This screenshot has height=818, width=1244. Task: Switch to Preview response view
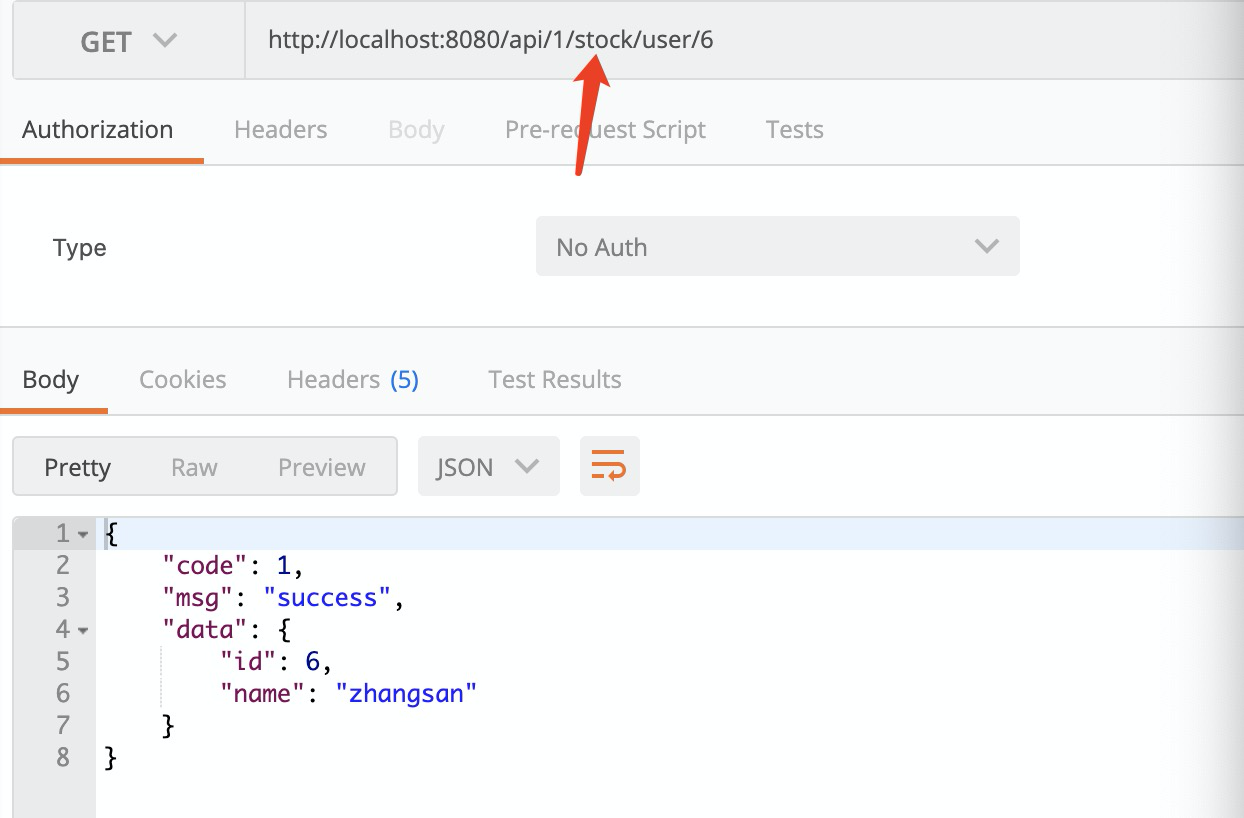(322, 467)
